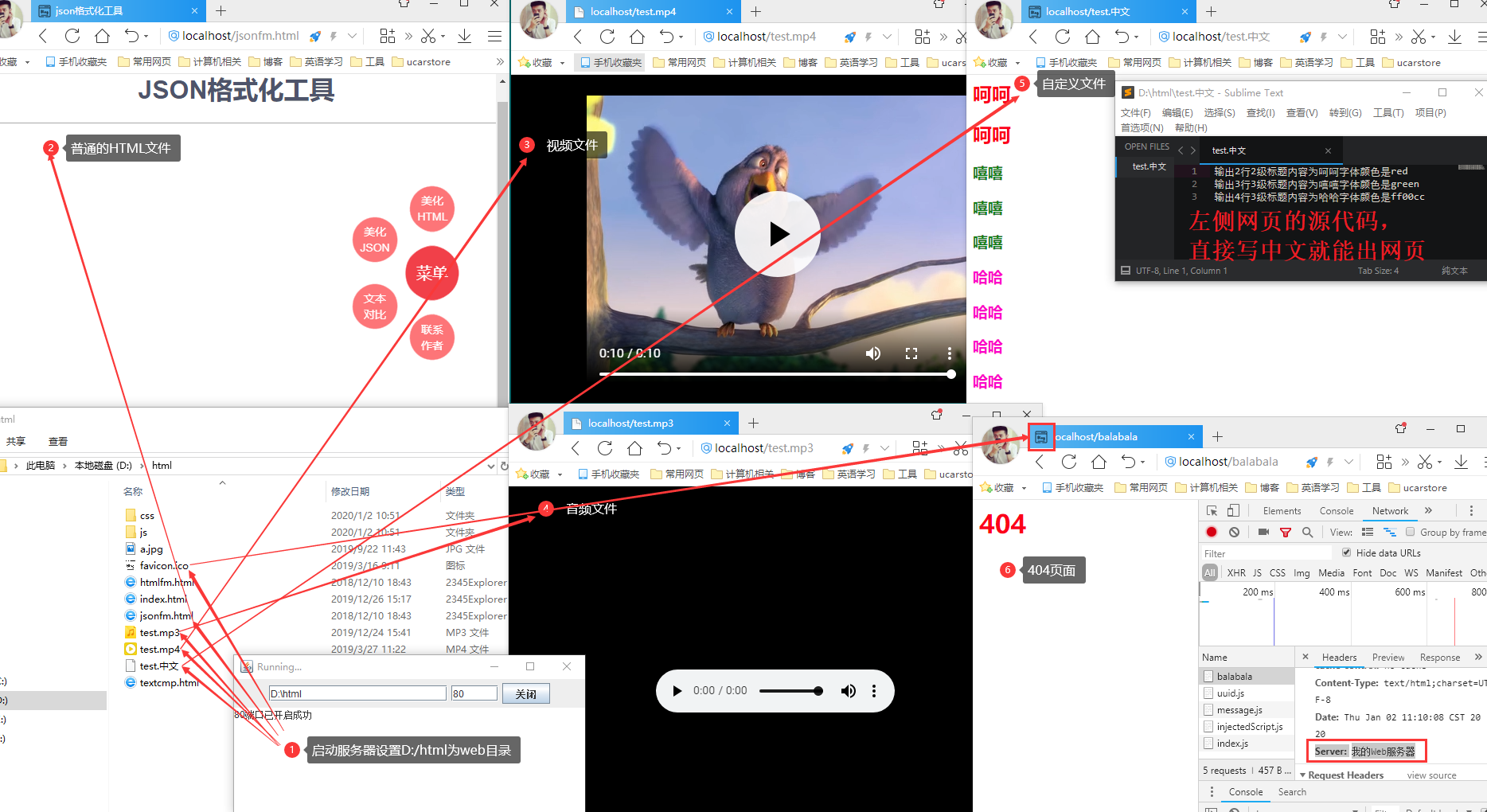Open the hamburger menu in jsonfm.html browser

click(494, 36)
